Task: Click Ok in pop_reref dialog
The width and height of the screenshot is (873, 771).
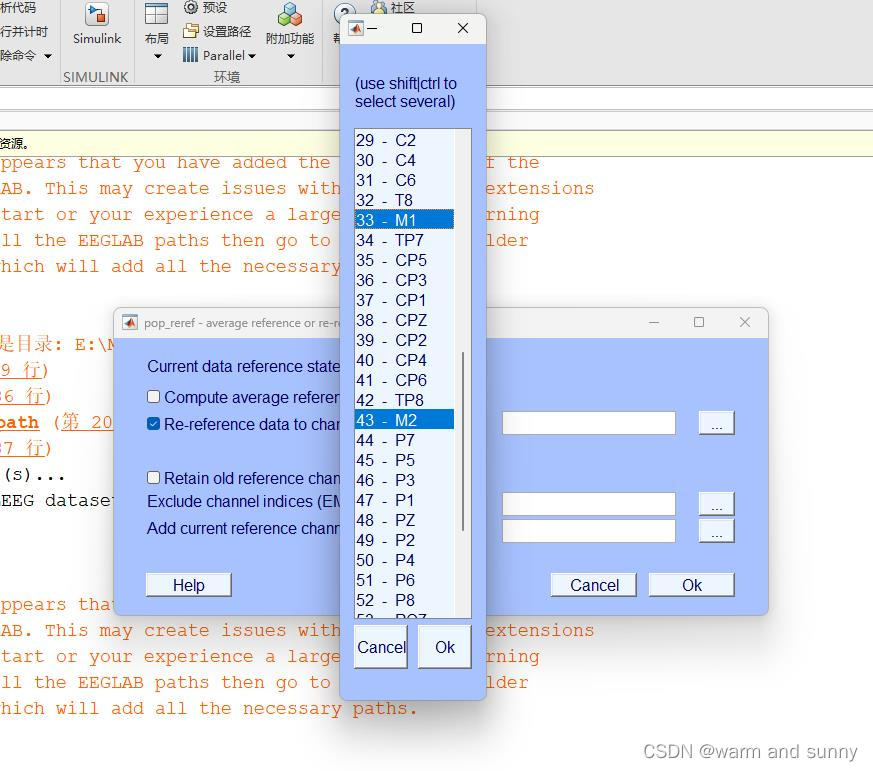Action: tap(691, 585)
